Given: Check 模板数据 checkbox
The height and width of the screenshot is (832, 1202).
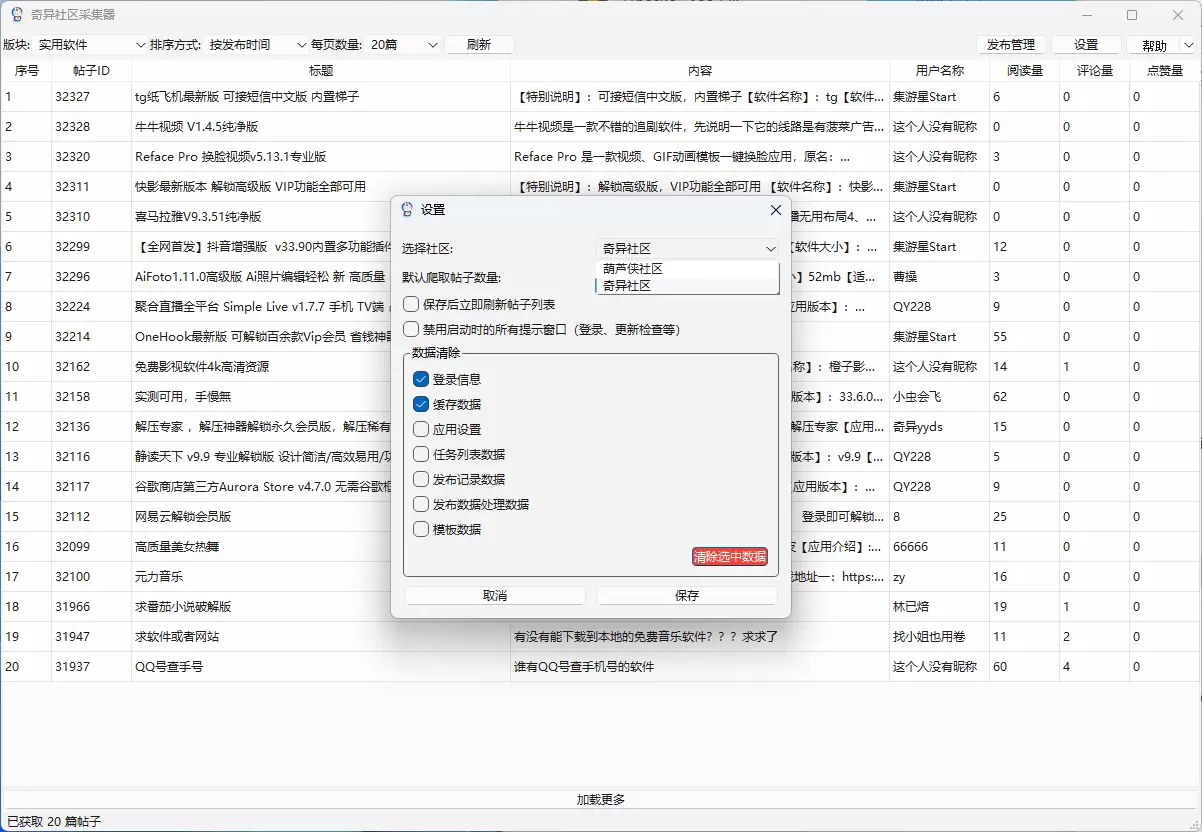Looking at the screenshot, I should pyautogui.click(x=421, y=529).
